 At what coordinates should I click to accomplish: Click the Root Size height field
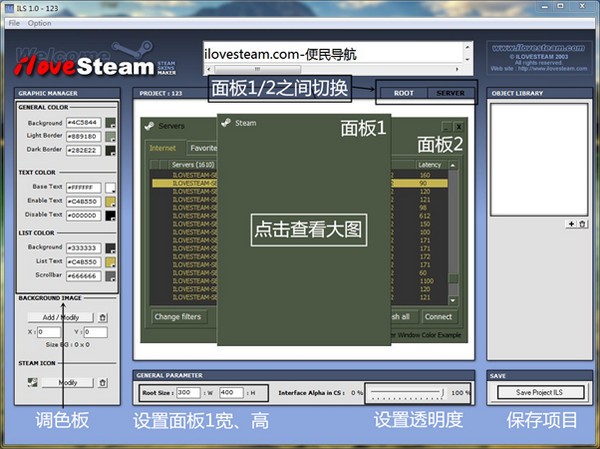pyautogui.click(x=231, y=393)
